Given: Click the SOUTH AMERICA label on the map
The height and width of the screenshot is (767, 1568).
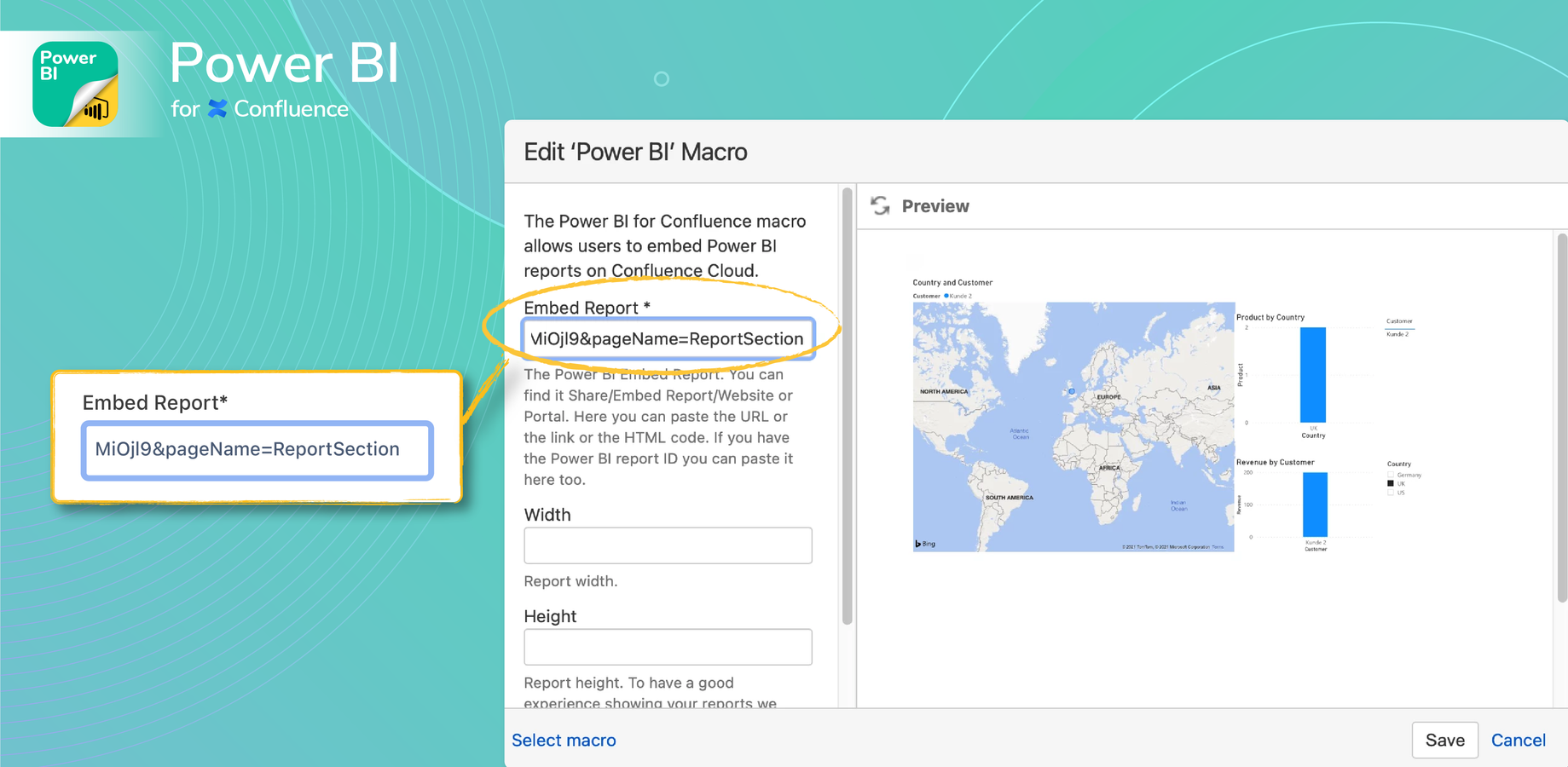Looking at the screenshot, I should pyautogui.click(x=1010, y=497).
